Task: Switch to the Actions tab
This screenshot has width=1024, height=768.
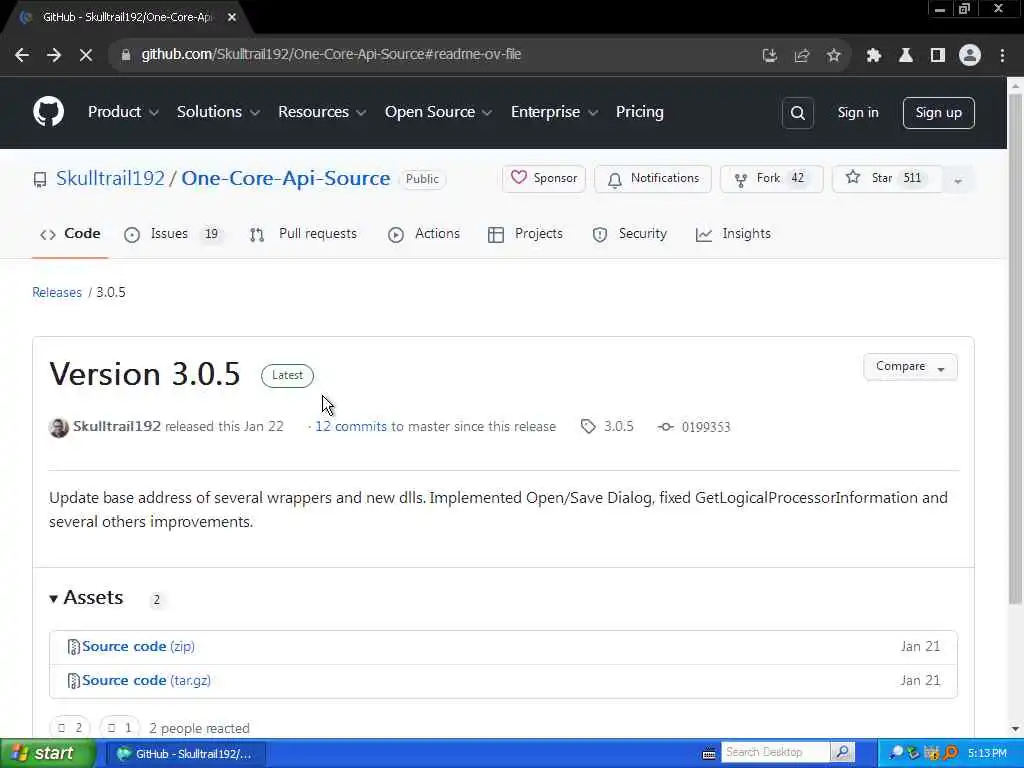Action: point(424,234)
